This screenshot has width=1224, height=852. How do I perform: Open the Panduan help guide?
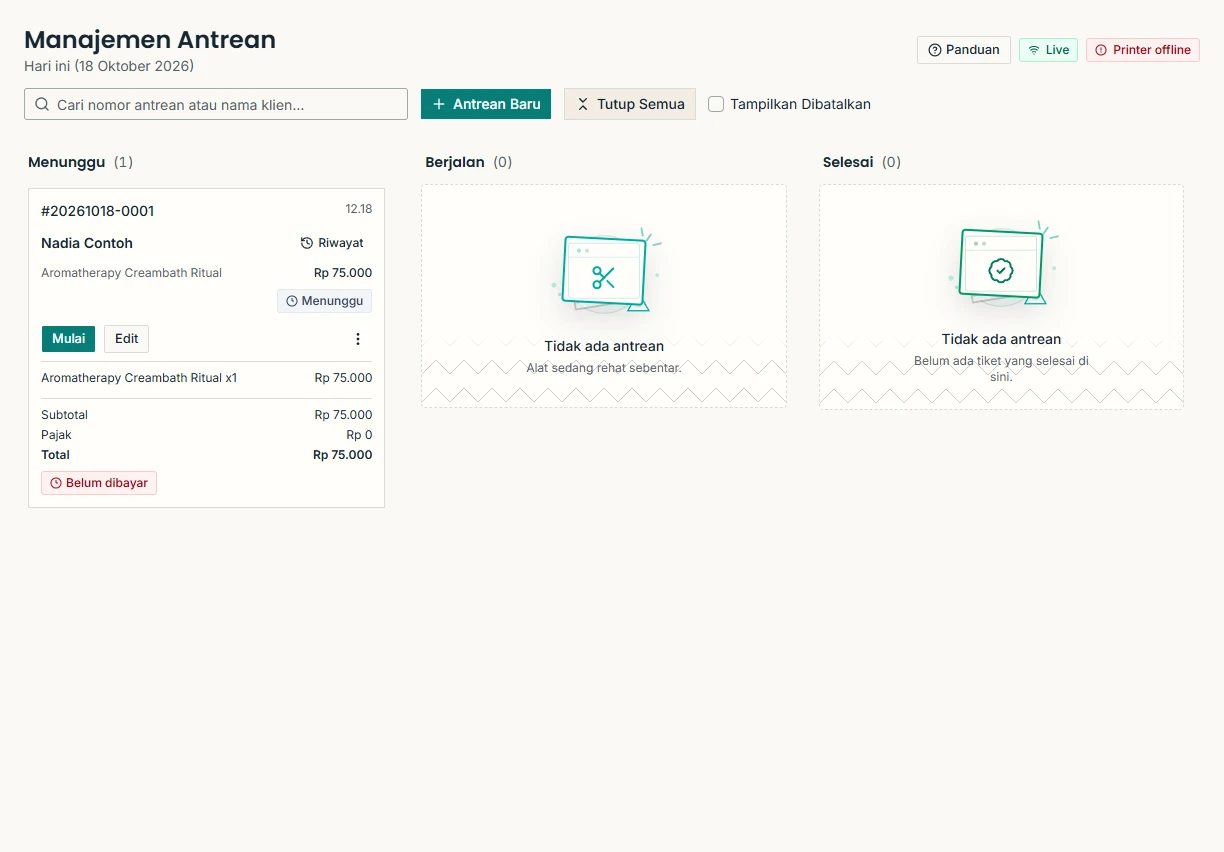click(x=964, y=50)
